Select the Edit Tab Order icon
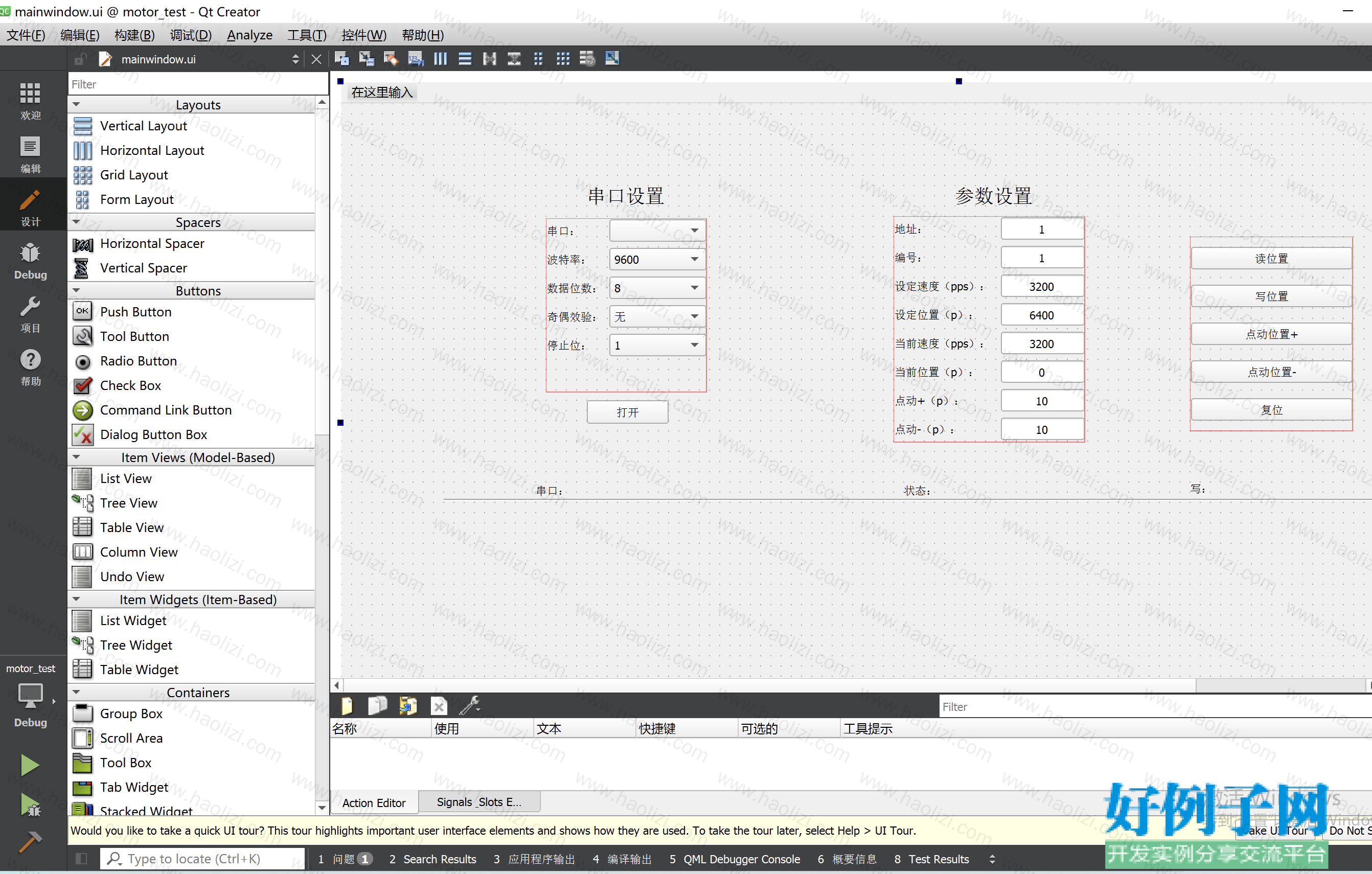 [416, 59]
